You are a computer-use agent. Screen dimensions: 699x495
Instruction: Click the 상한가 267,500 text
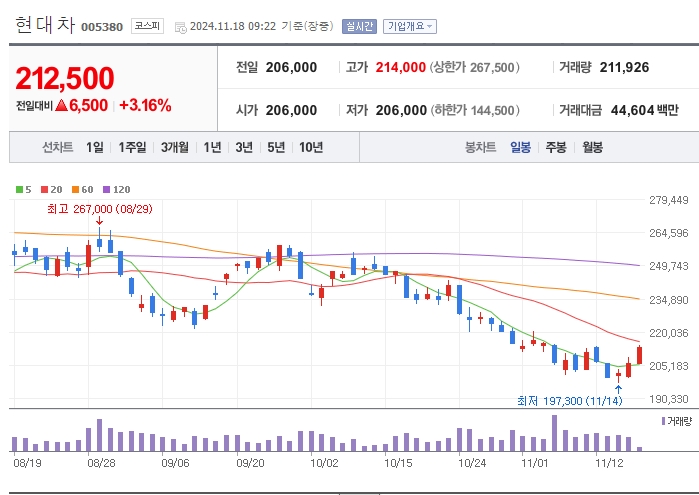tap(475, 67)
